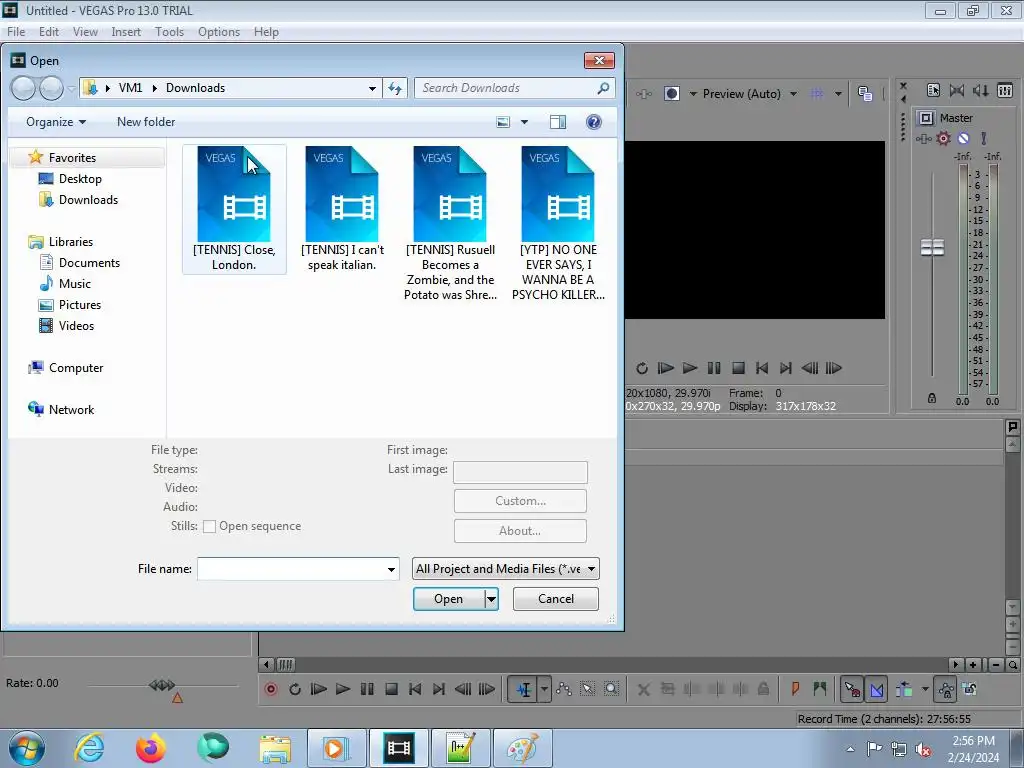The width and height of the screenshot is (1024, 768).
Task: Toggle Lock Envelopes to Events icon
Action: (x=946, y=689)
